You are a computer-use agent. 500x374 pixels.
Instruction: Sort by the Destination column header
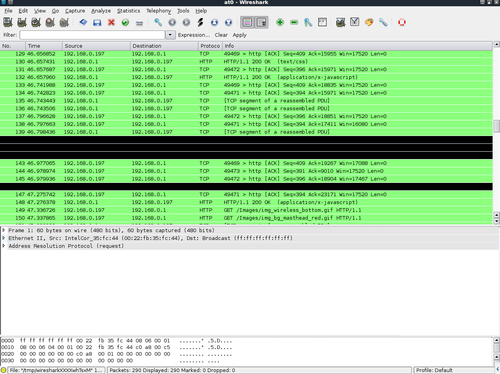coord(164,46)
